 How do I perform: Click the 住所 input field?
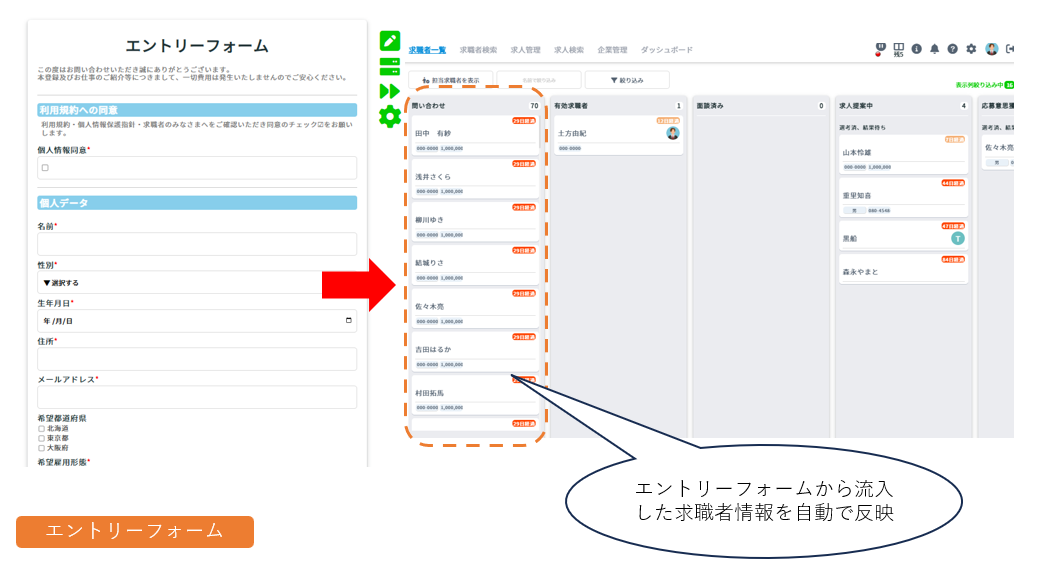click(197, 359)
